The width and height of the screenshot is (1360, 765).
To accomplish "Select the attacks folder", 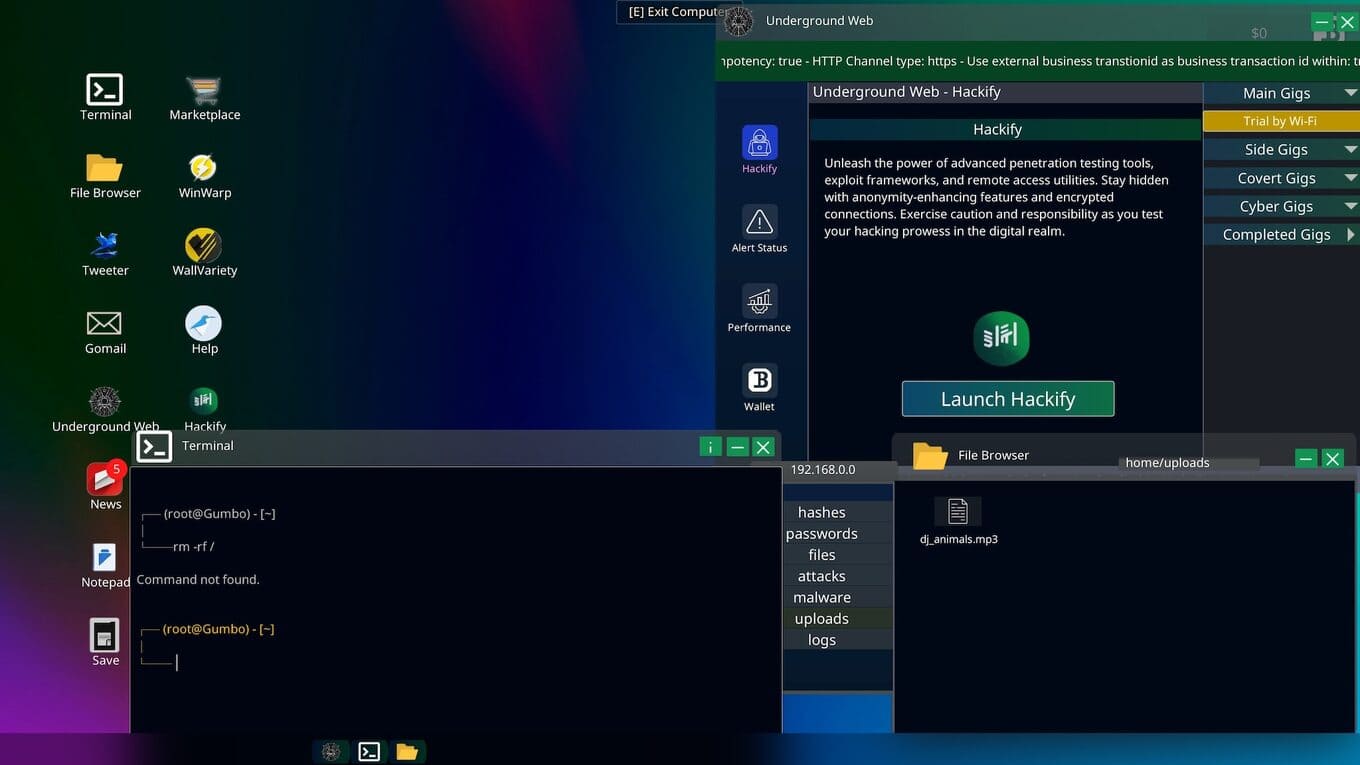I will pos(822,576).
